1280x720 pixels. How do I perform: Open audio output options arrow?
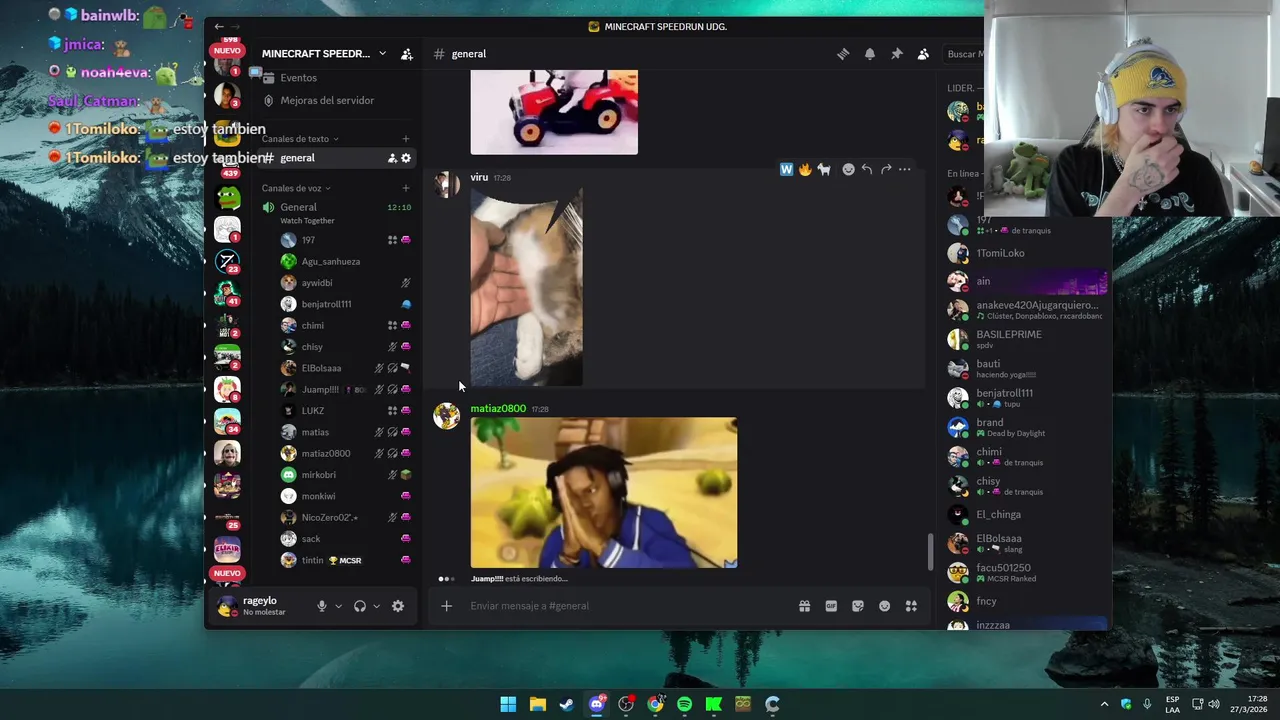(x=376, y=606)
